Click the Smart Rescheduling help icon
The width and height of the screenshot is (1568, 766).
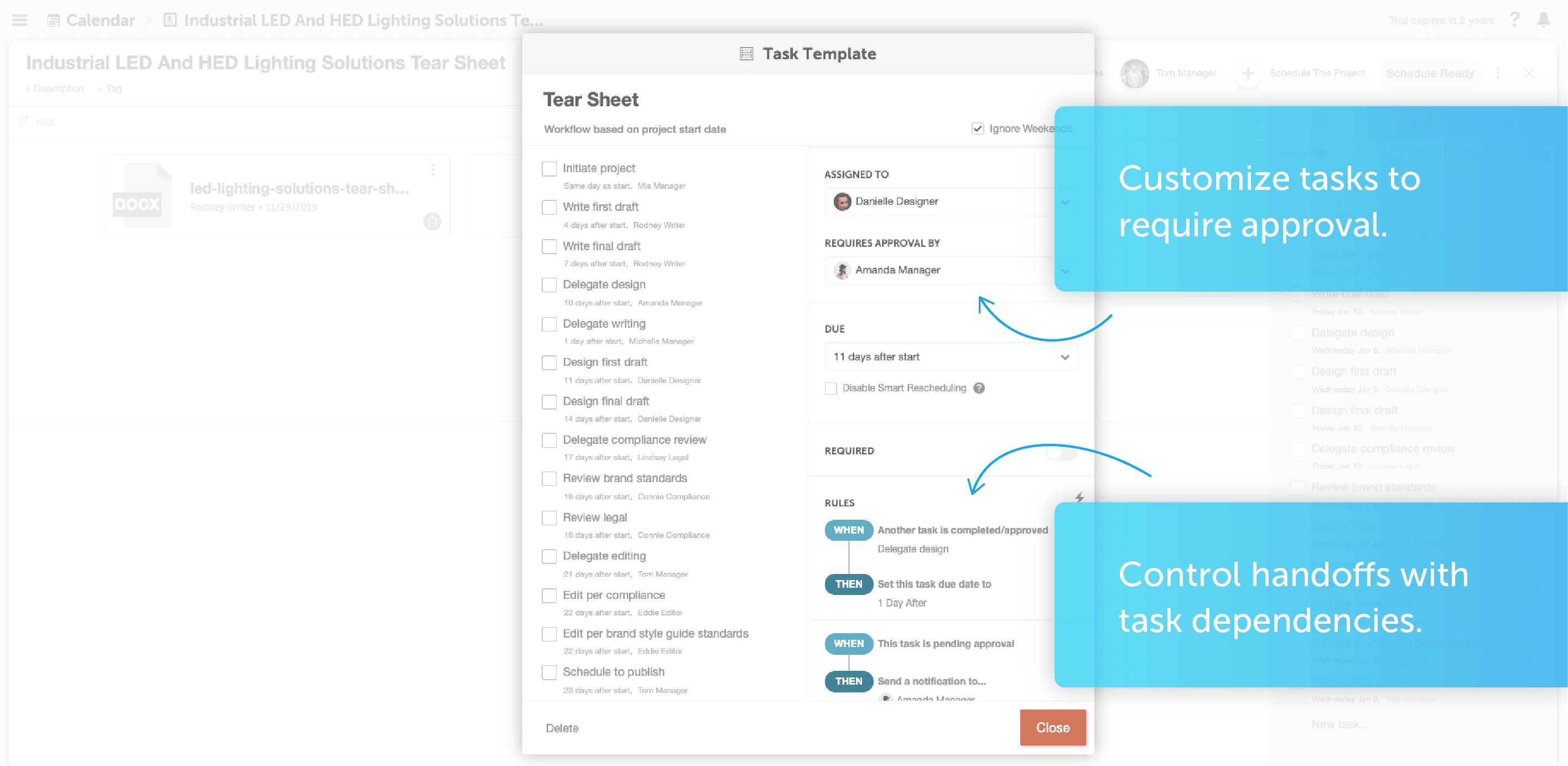979,388
